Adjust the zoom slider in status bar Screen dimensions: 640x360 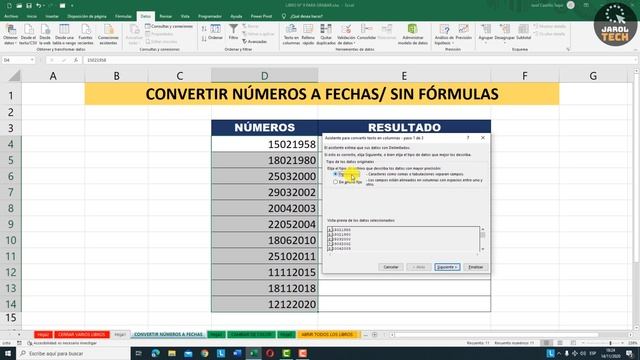(x=610, y=343)
